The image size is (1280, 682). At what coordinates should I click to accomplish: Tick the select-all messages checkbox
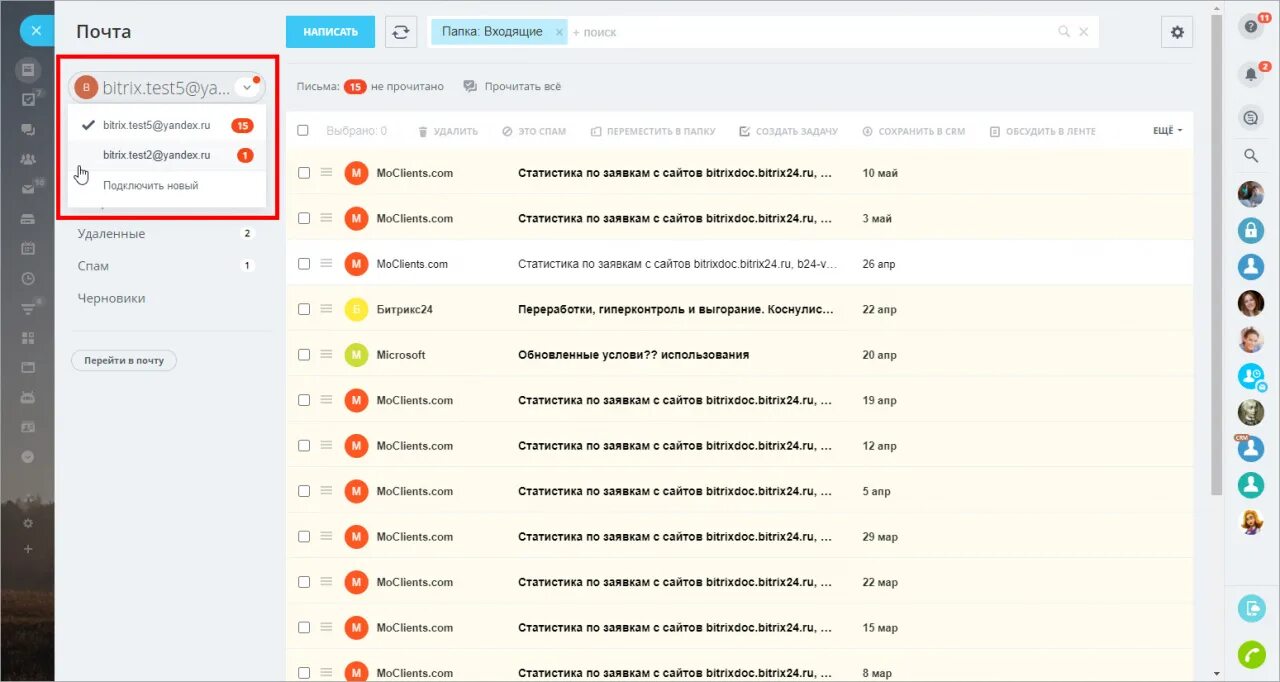point(304,131)
